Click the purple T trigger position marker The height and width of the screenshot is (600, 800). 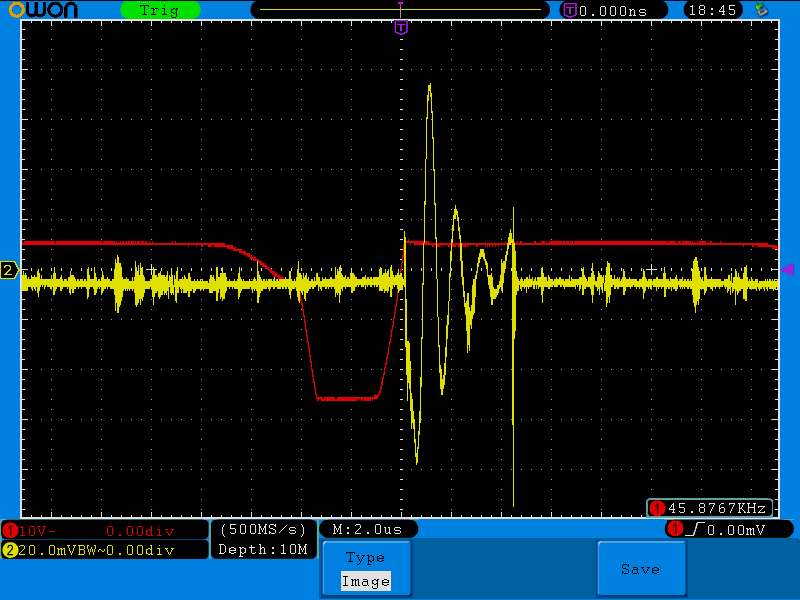pyautogui.click(x=401, y=28)
